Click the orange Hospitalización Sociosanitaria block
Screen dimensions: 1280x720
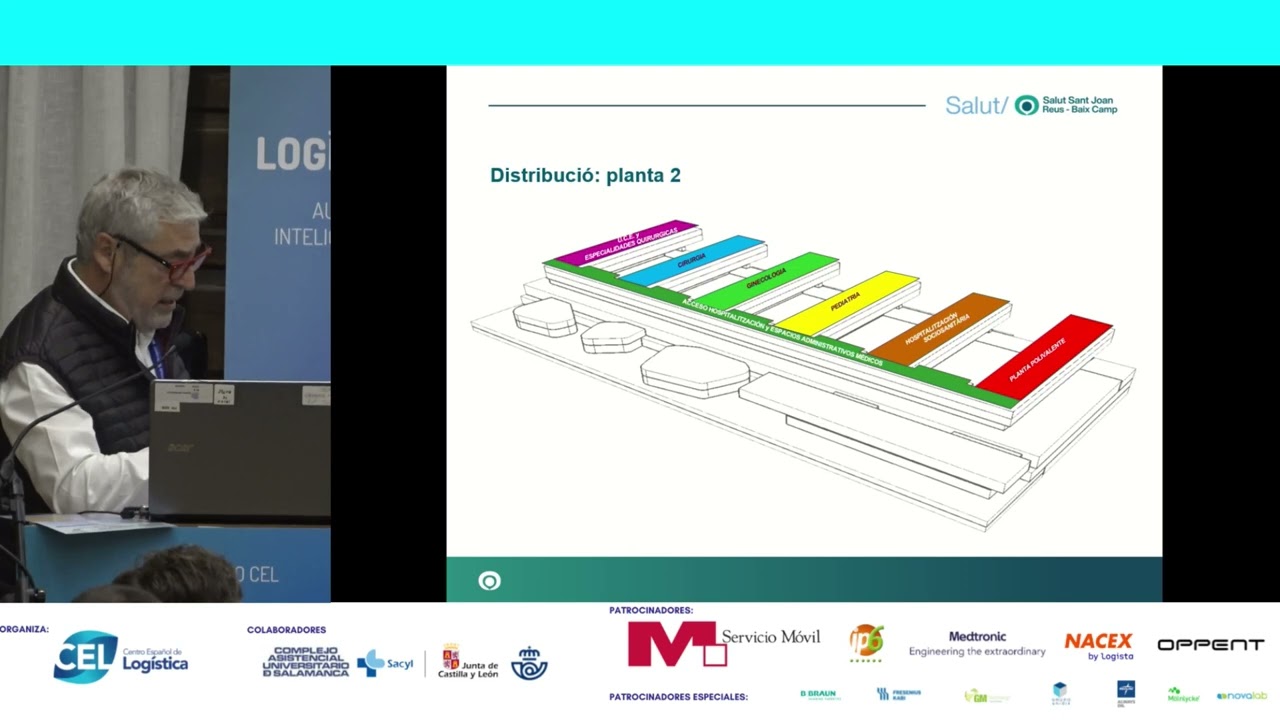click(x=938, y=327)
